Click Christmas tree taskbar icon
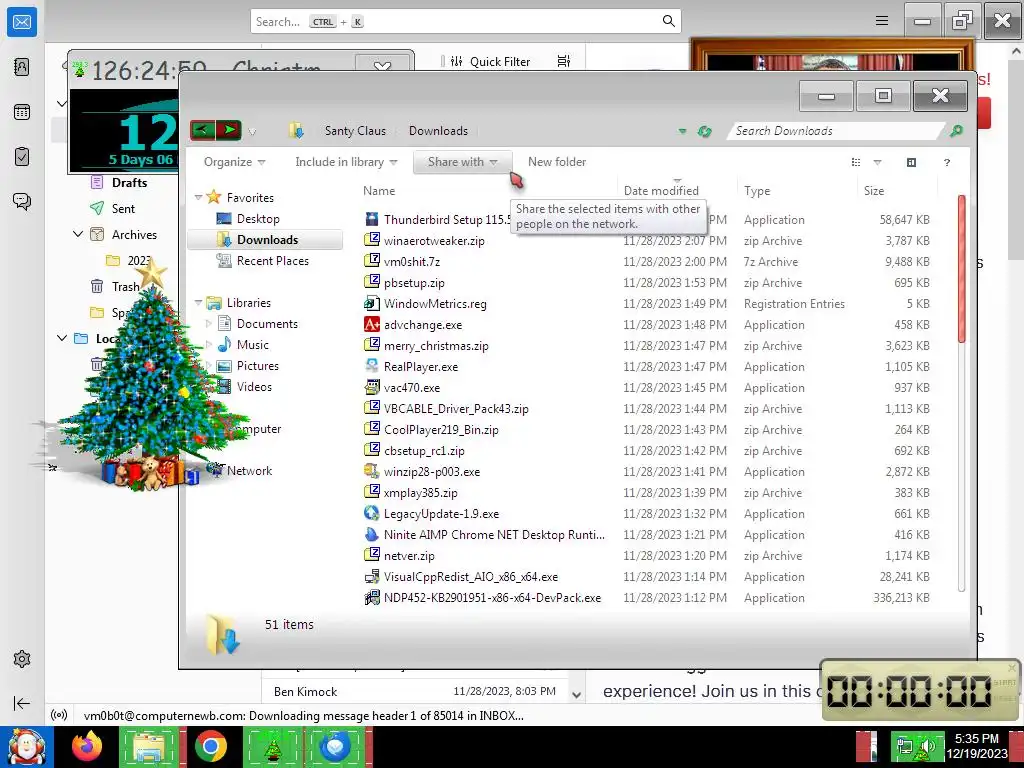The width and height of the screenshot is (1024, 768). (x=273, y=746)
